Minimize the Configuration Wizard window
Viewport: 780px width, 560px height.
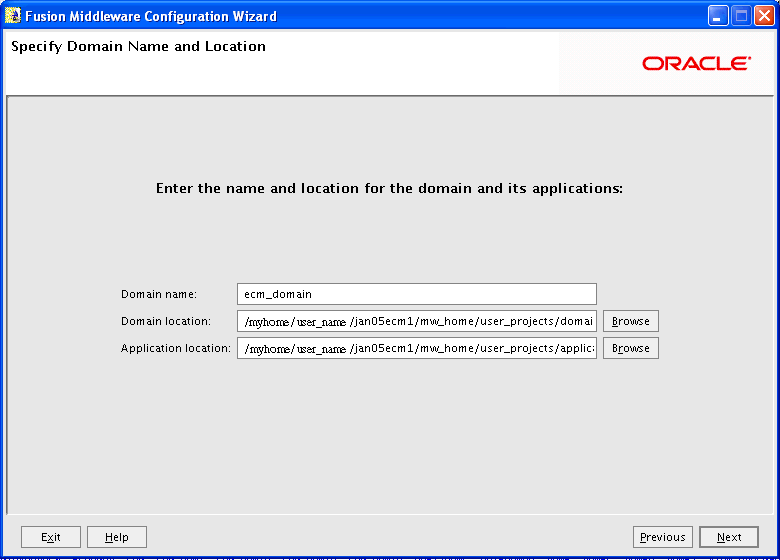718,16
